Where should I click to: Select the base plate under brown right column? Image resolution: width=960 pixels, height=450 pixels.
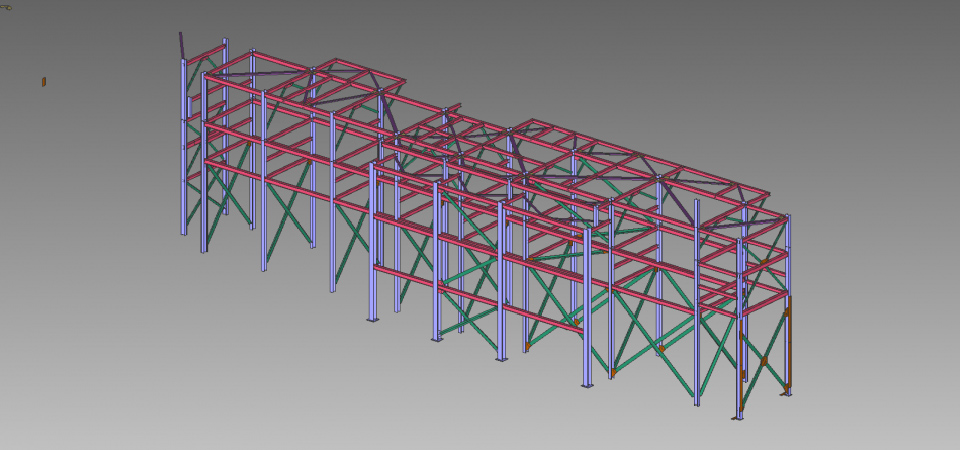[x=787, y=393]
